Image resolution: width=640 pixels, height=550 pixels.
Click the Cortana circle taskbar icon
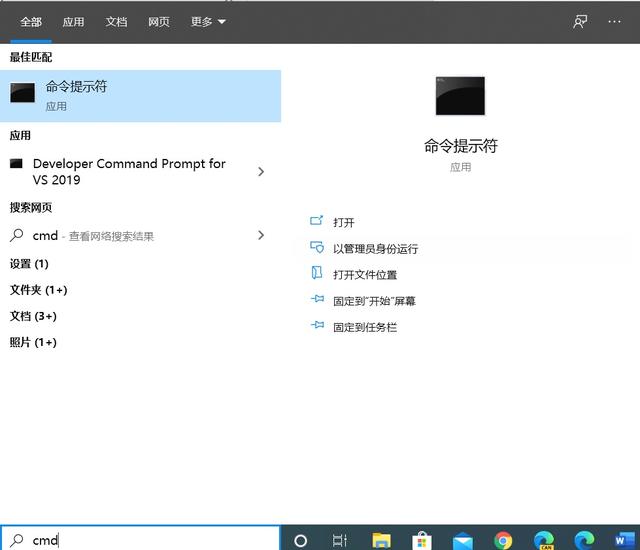point(301,541)
